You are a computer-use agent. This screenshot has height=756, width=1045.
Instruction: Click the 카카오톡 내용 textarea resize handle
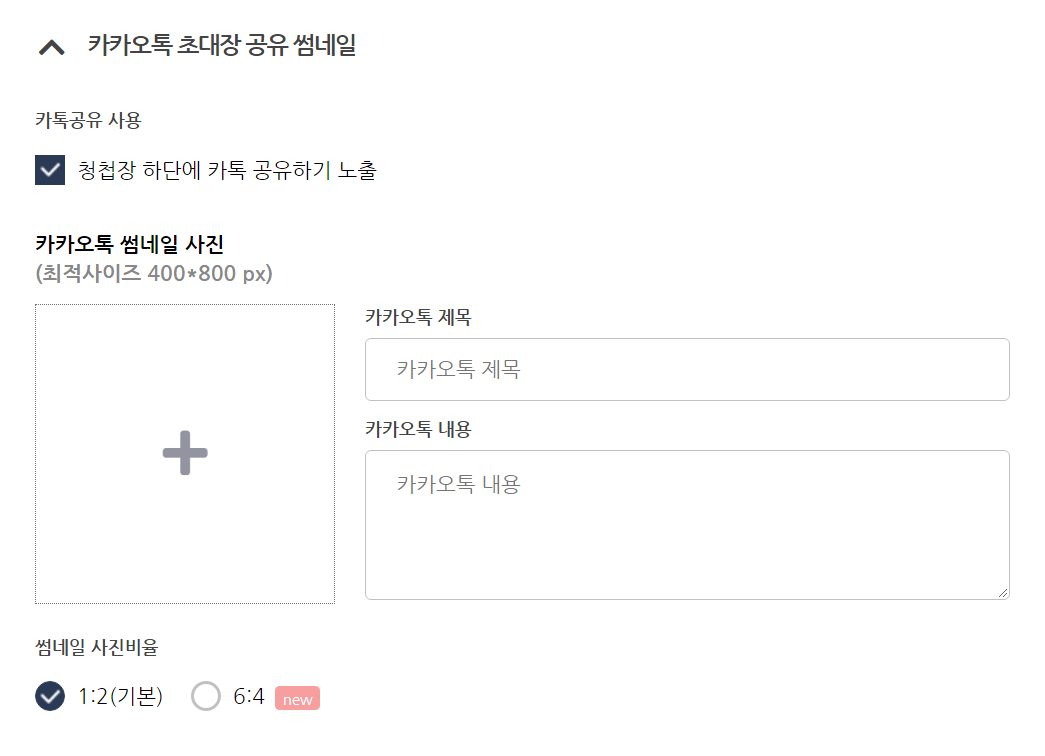1002,592
